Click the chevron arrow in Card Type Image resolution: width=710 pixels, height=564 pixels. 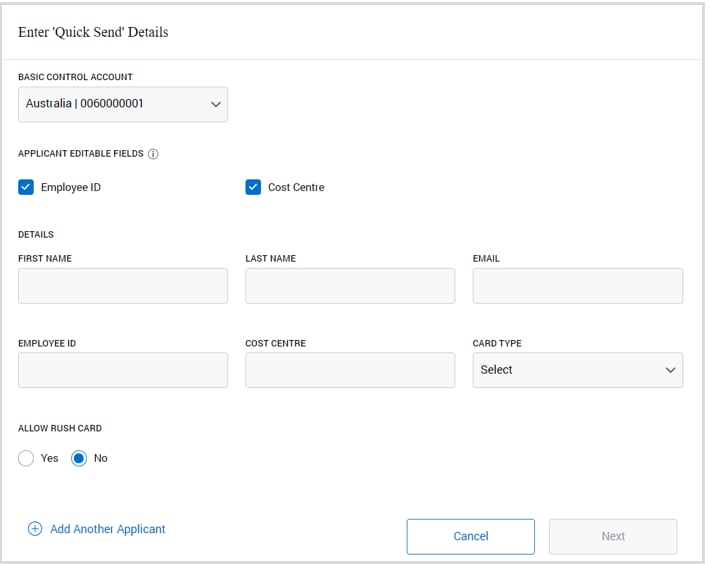pos(669,370)
